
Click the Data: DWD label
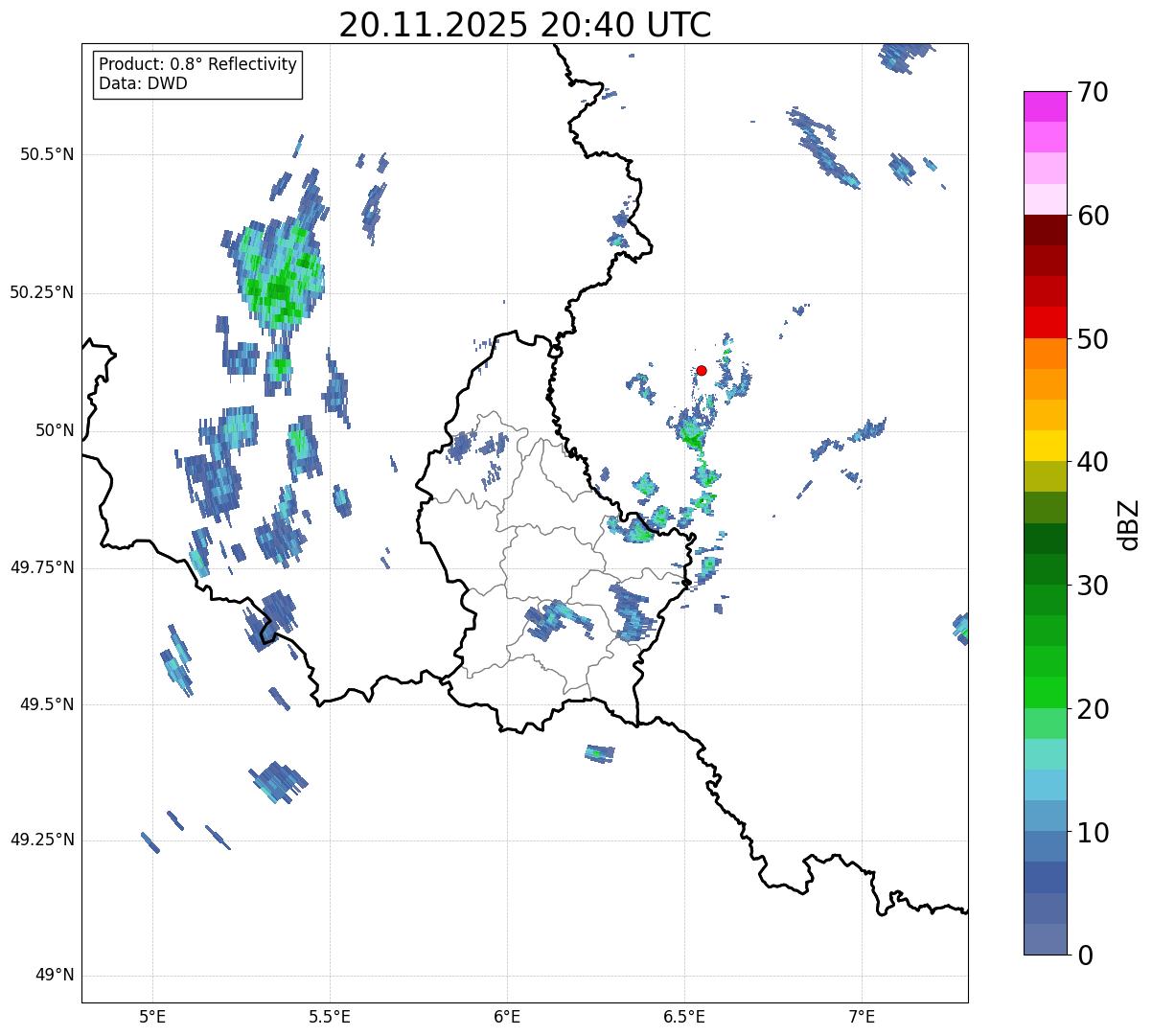(143, 83)
